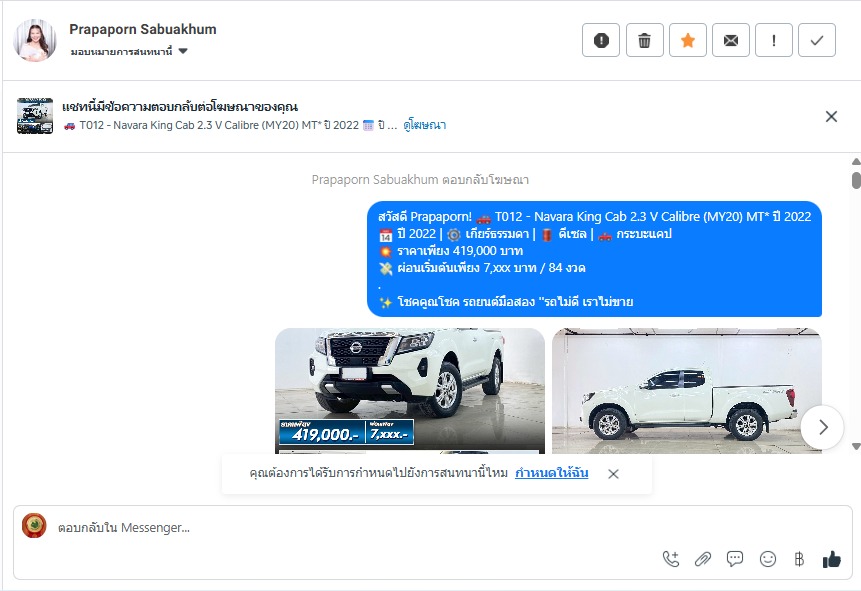Open the assign conversation dropdown arrow
This screenshot has width=861, height=591.
pyautogui.click(x=183, y=51)
